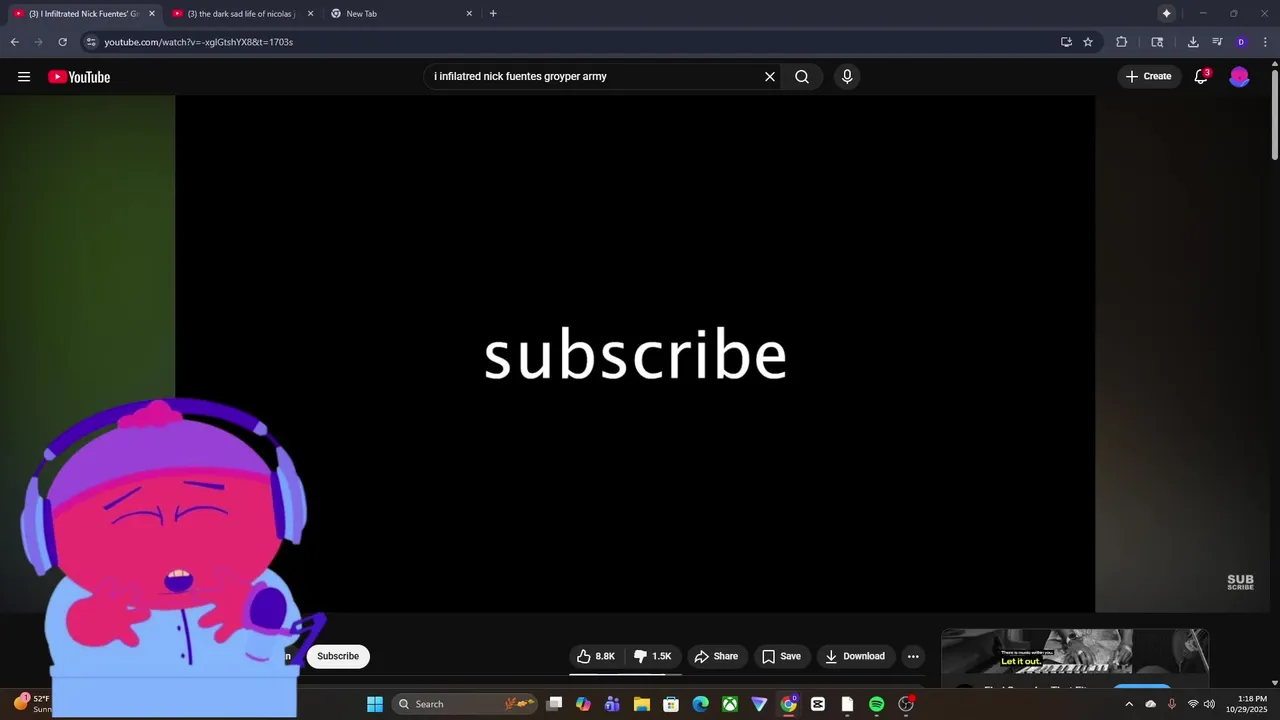Open Microsoft Edge from taskbar
Screen dimensions: 1280x720
click(x=701, y=704)
